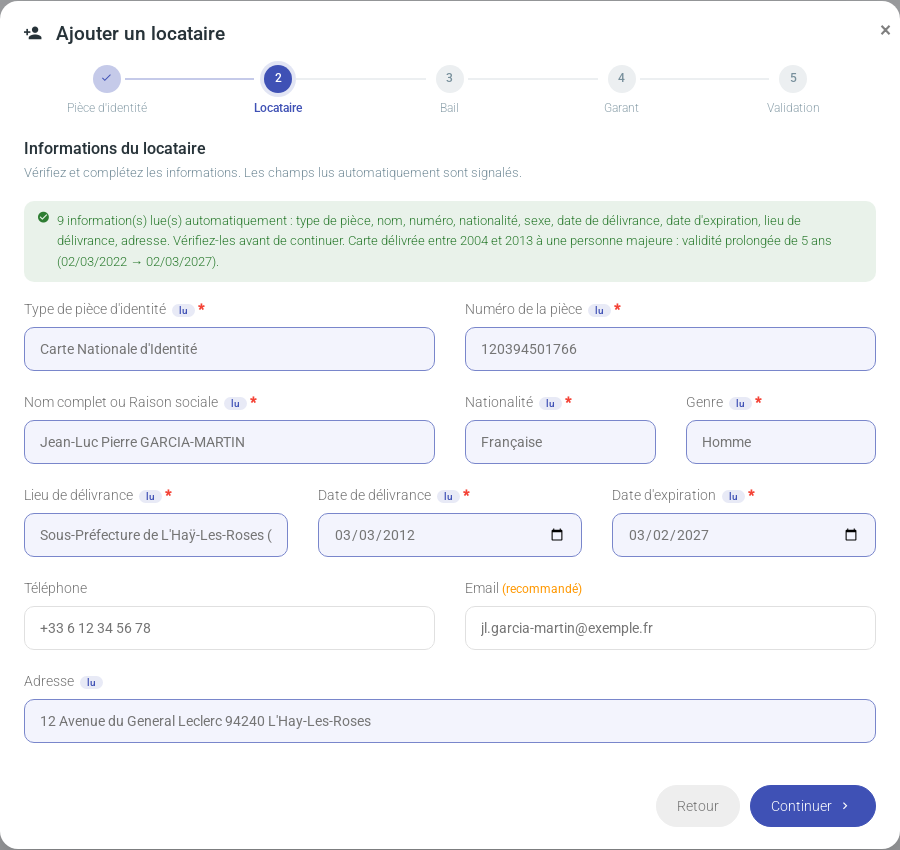Click the 'lu' badge next to Type de pièce d'identité

[183, 310]
